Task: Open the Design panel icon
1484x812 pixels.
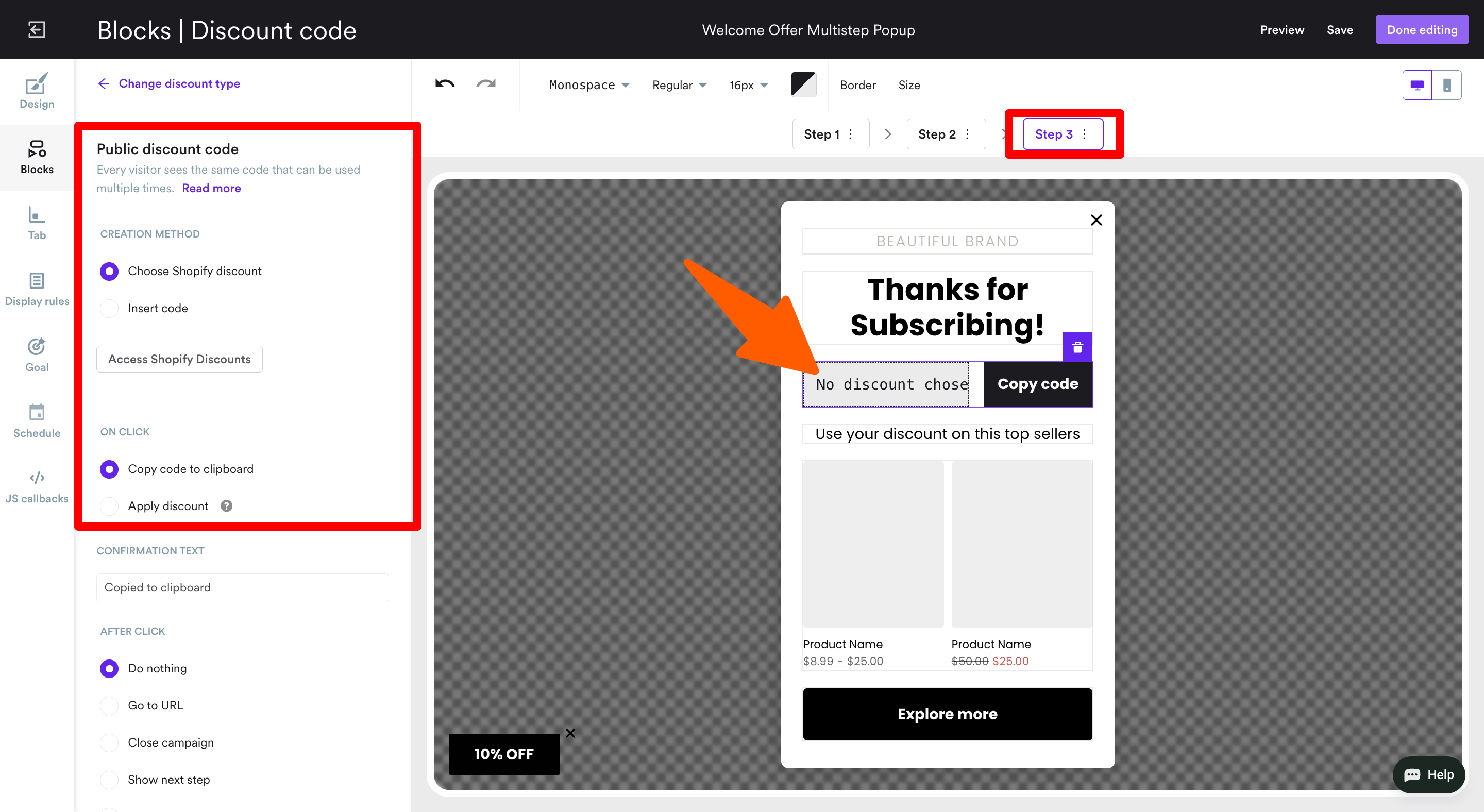Action: pos(37,91)
